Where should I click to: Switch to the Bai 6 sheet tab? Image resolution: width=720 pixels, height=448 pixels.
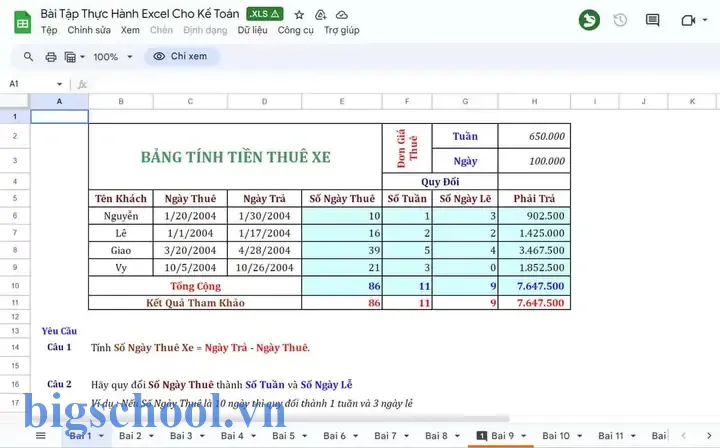coord(334,436)
